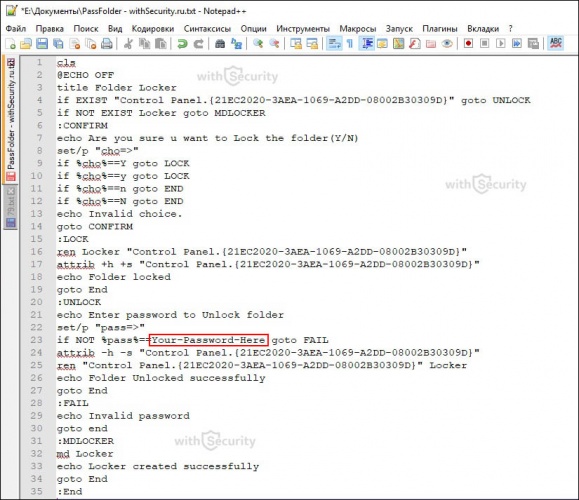Click the Print icon in toolbar
This screenshot has width=579, height=500.
click(107, 44)
